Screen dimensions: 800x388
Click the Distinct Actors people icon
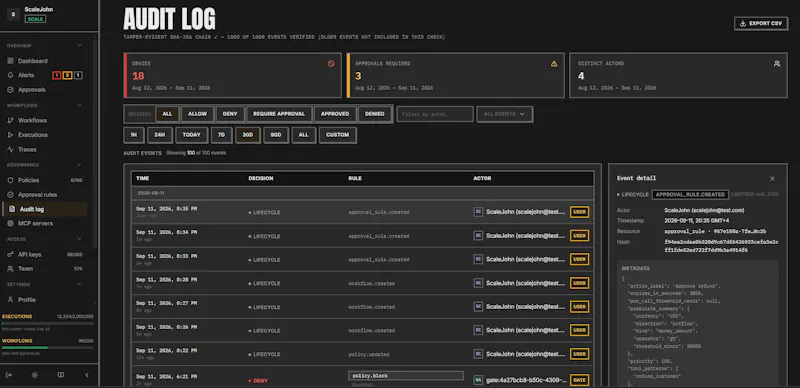point(777,64)
